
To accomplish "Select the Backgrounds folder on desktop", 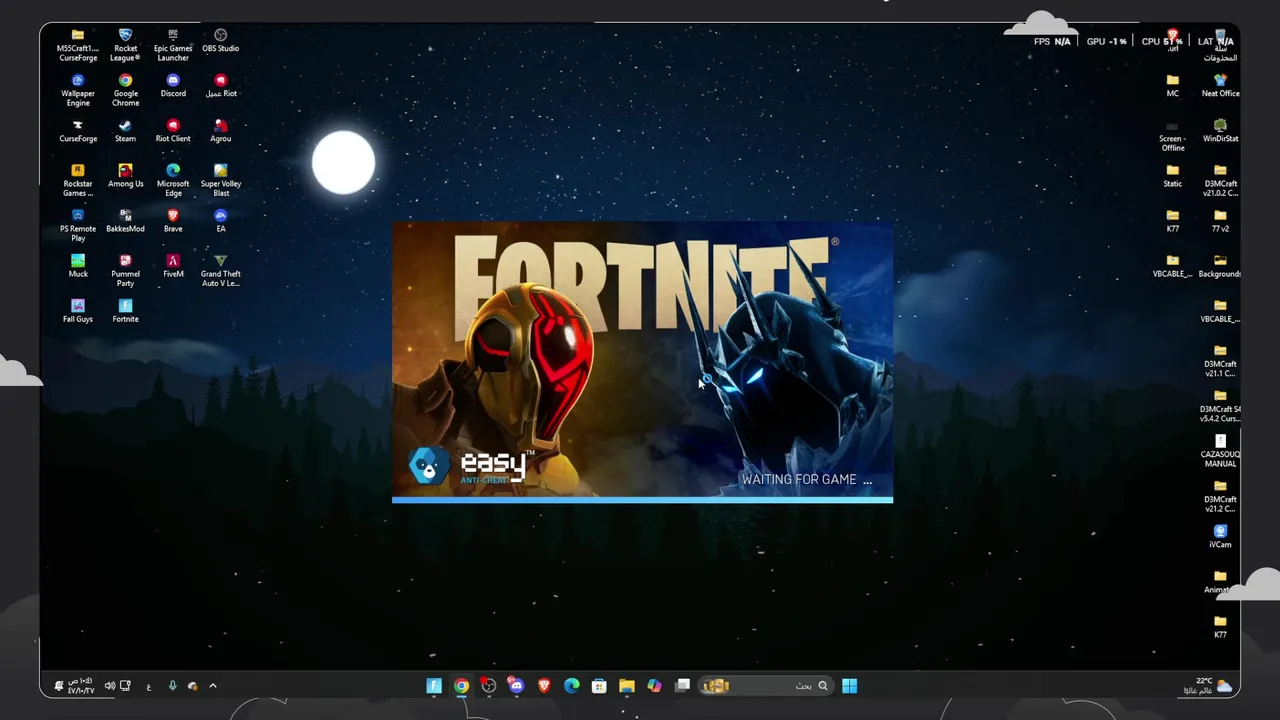I will [1220, 266].
